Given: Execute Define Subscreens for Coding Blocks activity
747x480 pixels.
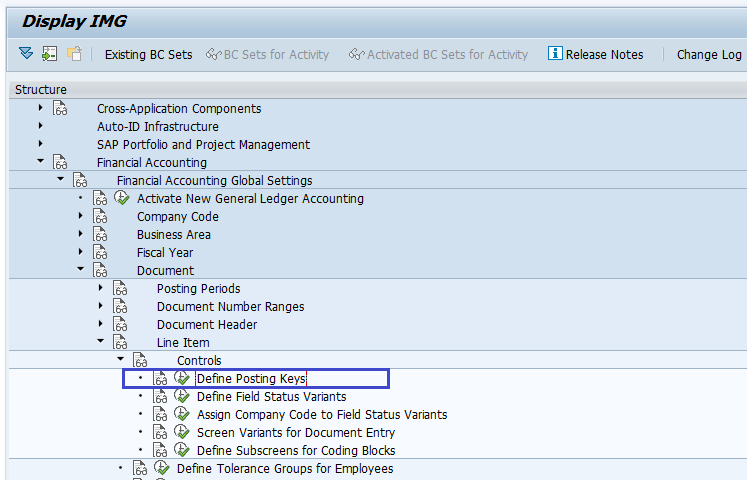Looking at the screenshot, I should [x=182, y=450].
